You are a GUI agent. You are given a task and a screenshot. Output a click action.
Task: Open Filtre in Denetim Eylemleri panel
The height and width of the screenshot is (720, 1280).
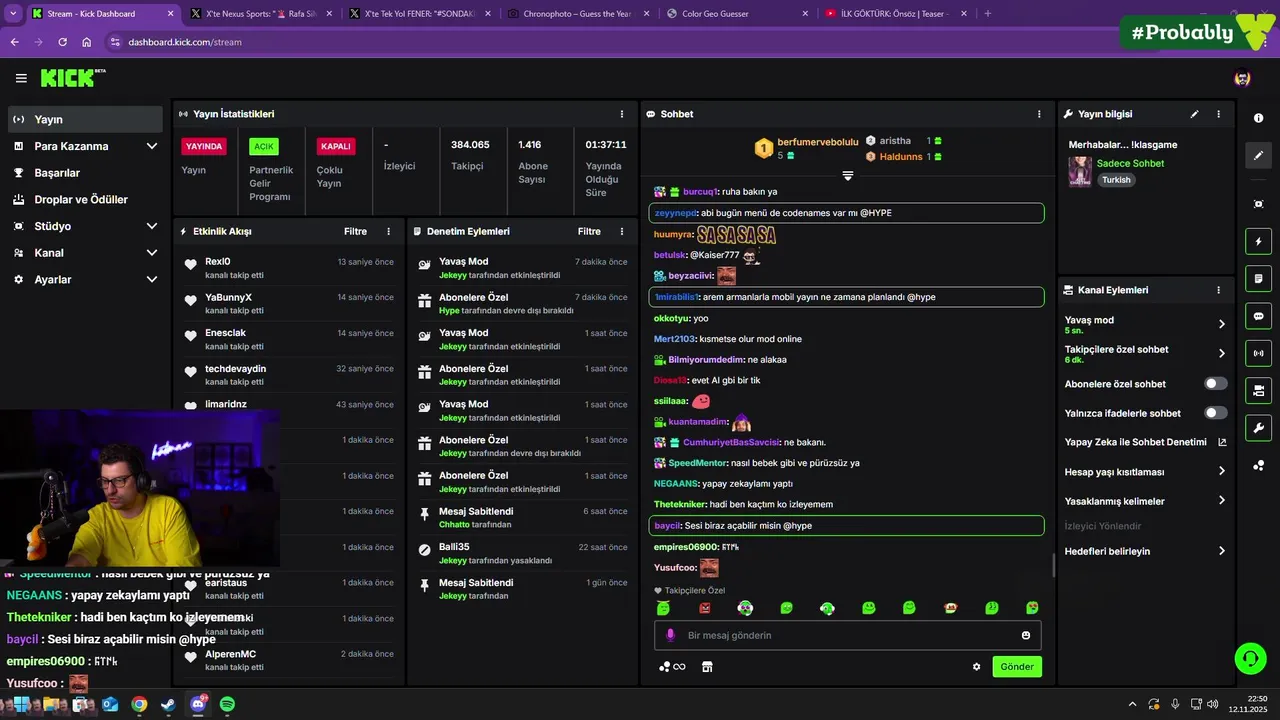(589, 231)
